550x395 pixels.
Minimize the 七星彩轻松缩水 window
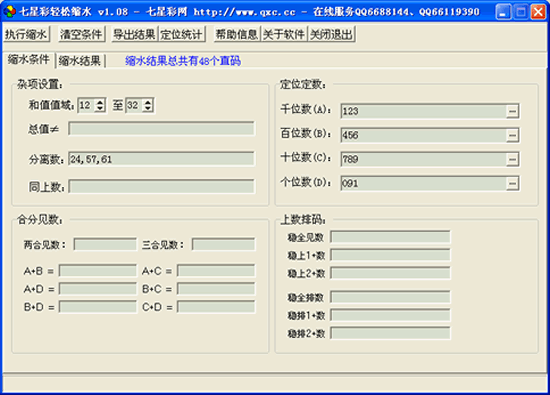click(x=503, y=12)
